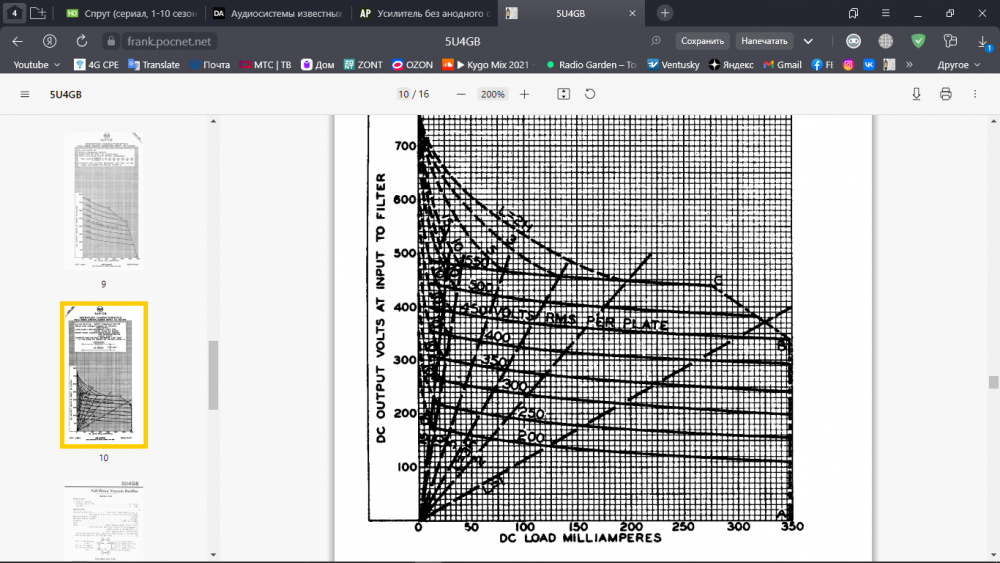Click the fit-to-page icon
1000x563 pixels.
(x=563, y=94)
